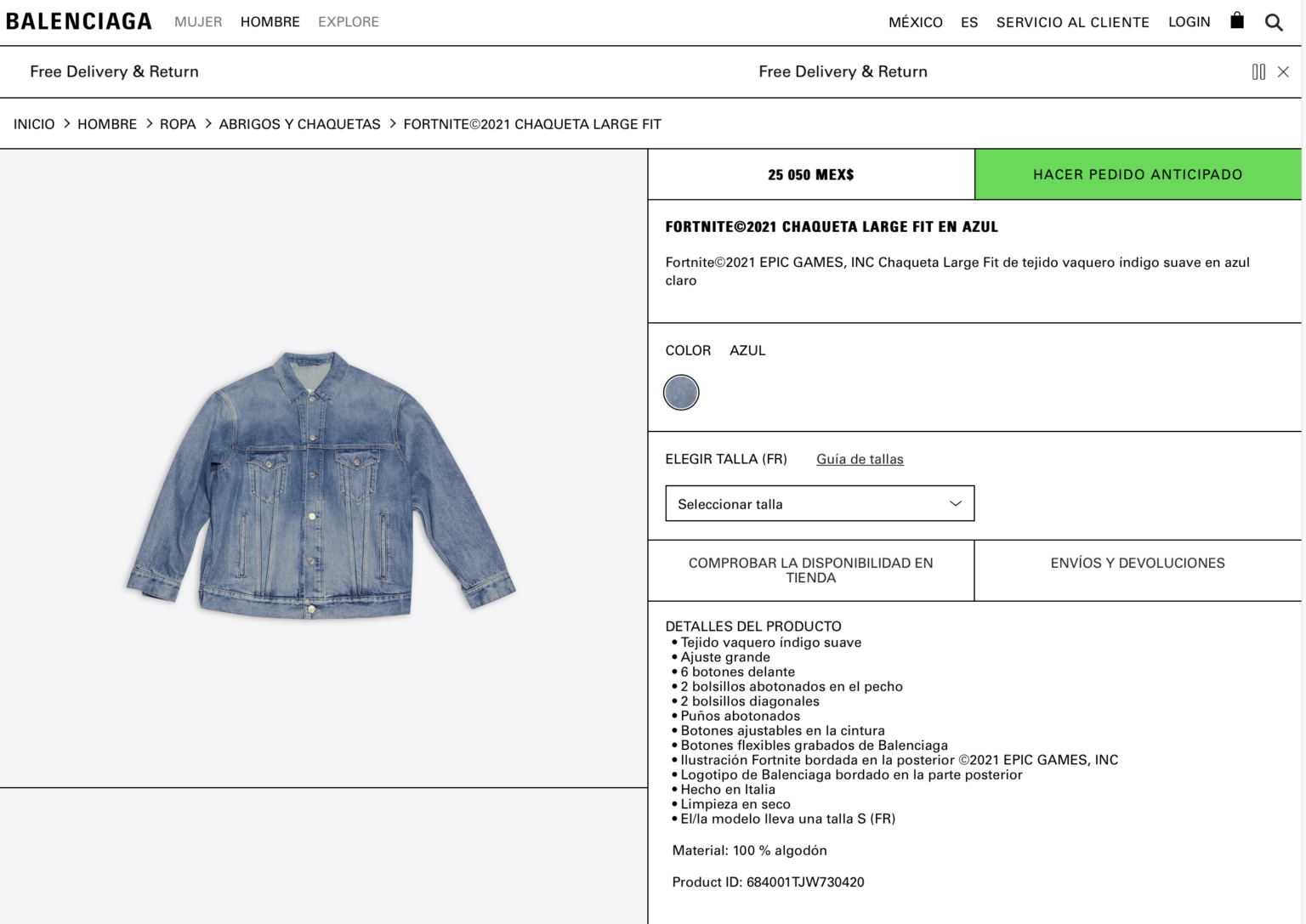Change country from México

point(915,22)
